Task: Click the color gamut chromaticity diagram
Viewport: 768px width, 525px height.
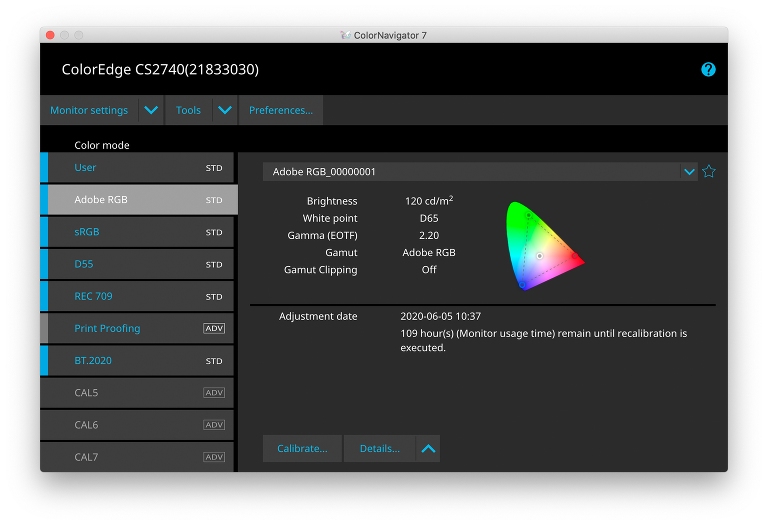Action: coord(544,245)
